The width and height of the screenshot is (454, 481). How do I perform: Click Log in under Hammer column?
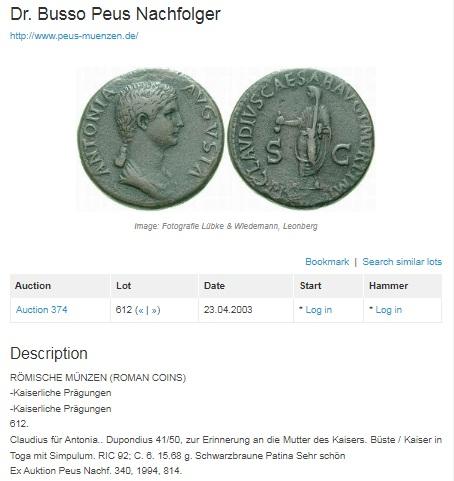(x=389, y=310)
